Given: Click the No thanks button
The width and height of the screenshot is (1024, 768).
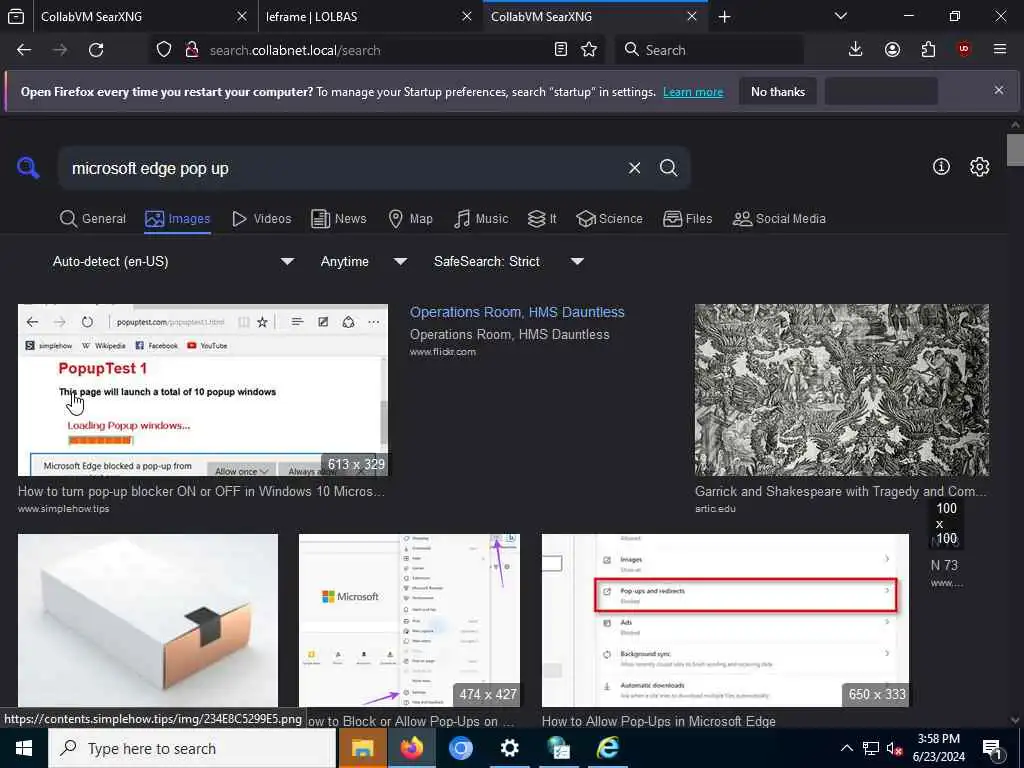Looking at the screenshot, I should pos(778,91).
